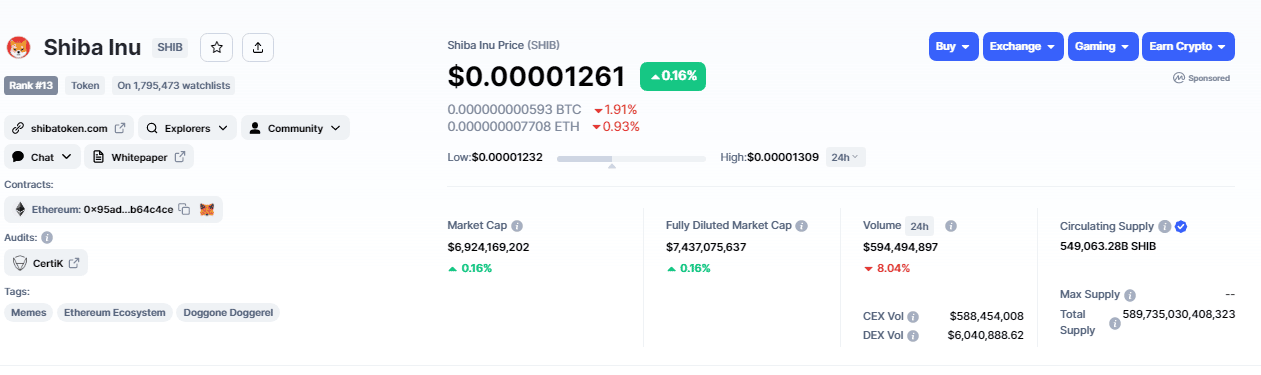This screenshot has height=375, width=1261.
Task: Click the info icon beside Fully Diluted Market Cap
Action: [x=802, y=226]
